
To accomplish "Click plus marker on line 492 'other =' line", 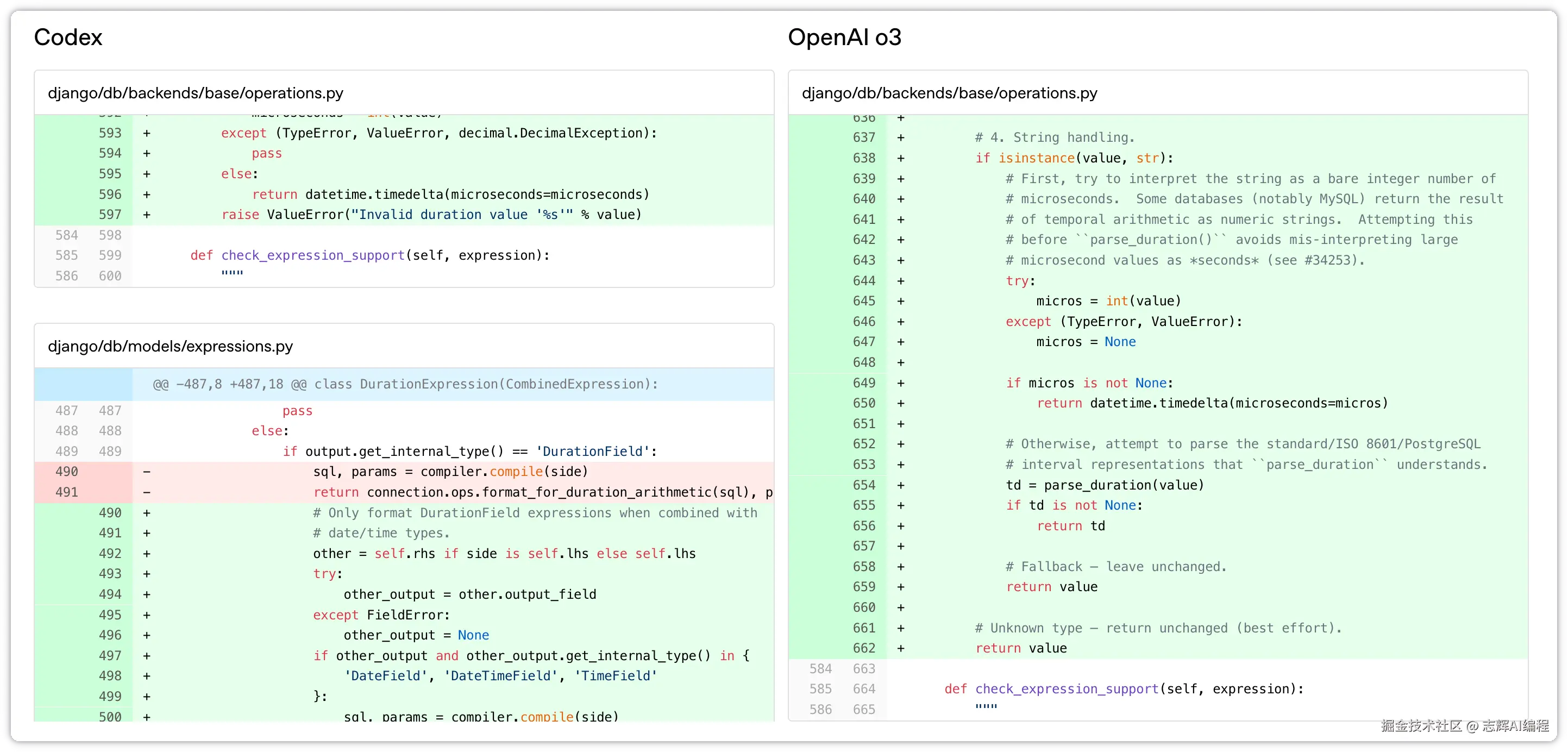I will pyautogui.click(x=147, y=554).
